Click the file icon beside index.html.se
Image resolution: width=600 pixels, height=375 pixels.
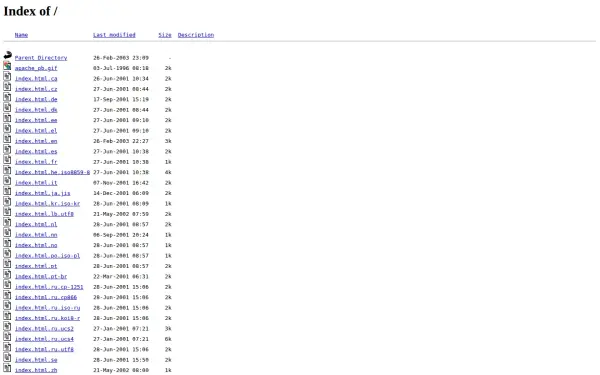pos(7,357)
